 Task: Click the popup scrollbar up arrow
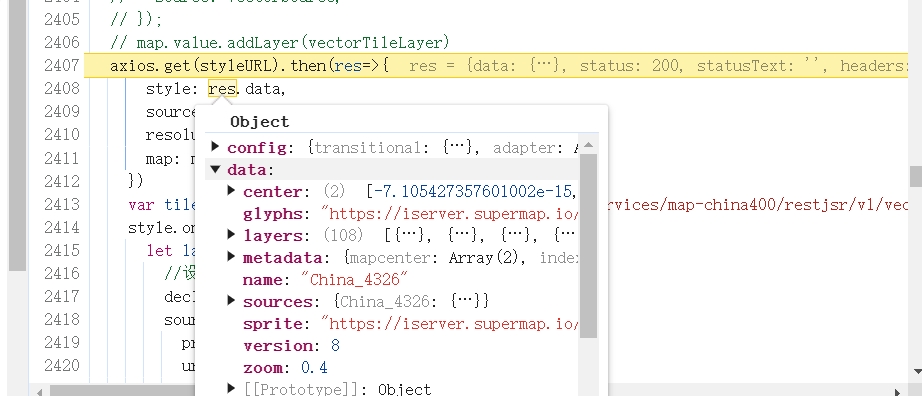pos(588,145)
